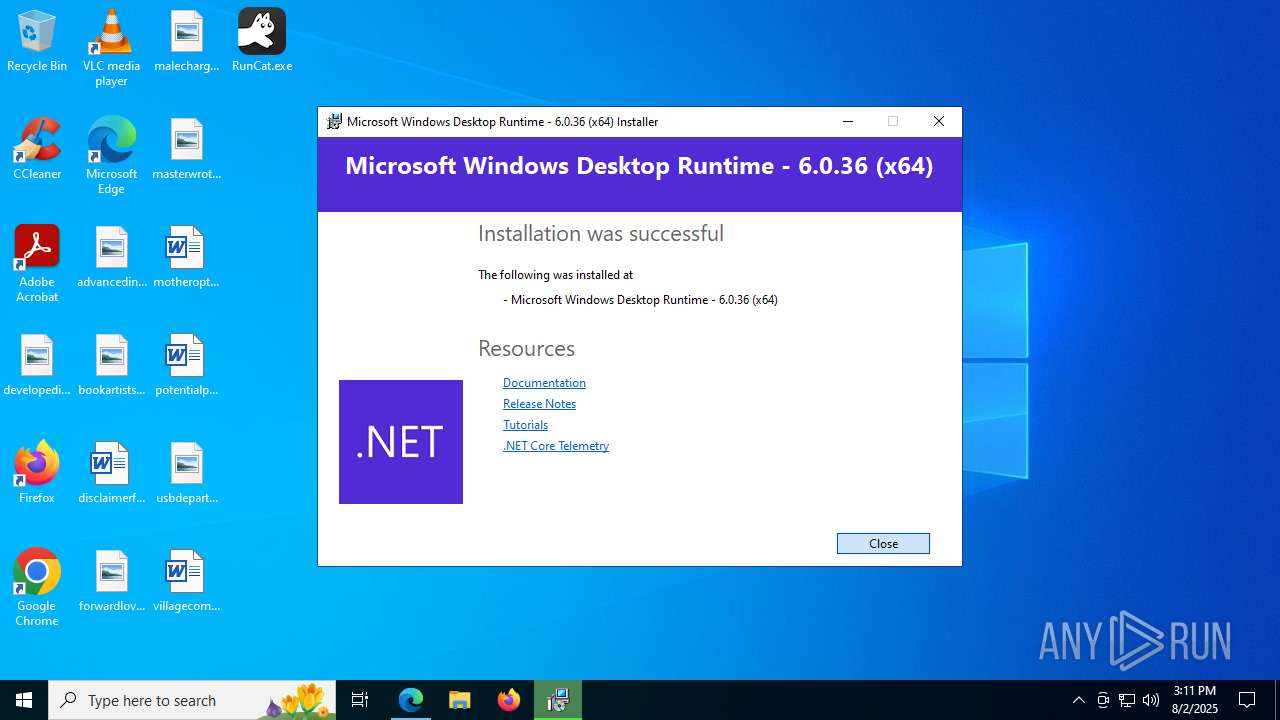Click the .NET logo in installer
The width and height of the screenshot is (1280, 720).
point(401,442)
